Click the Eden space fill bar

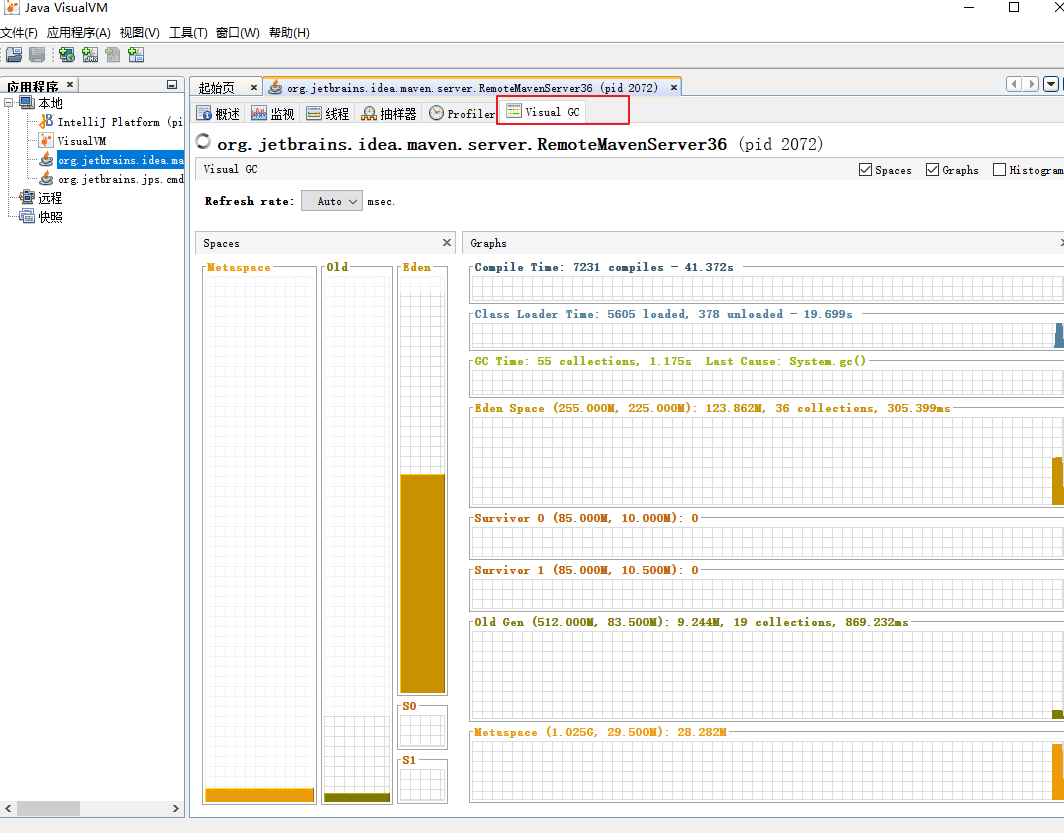[423, 583]
